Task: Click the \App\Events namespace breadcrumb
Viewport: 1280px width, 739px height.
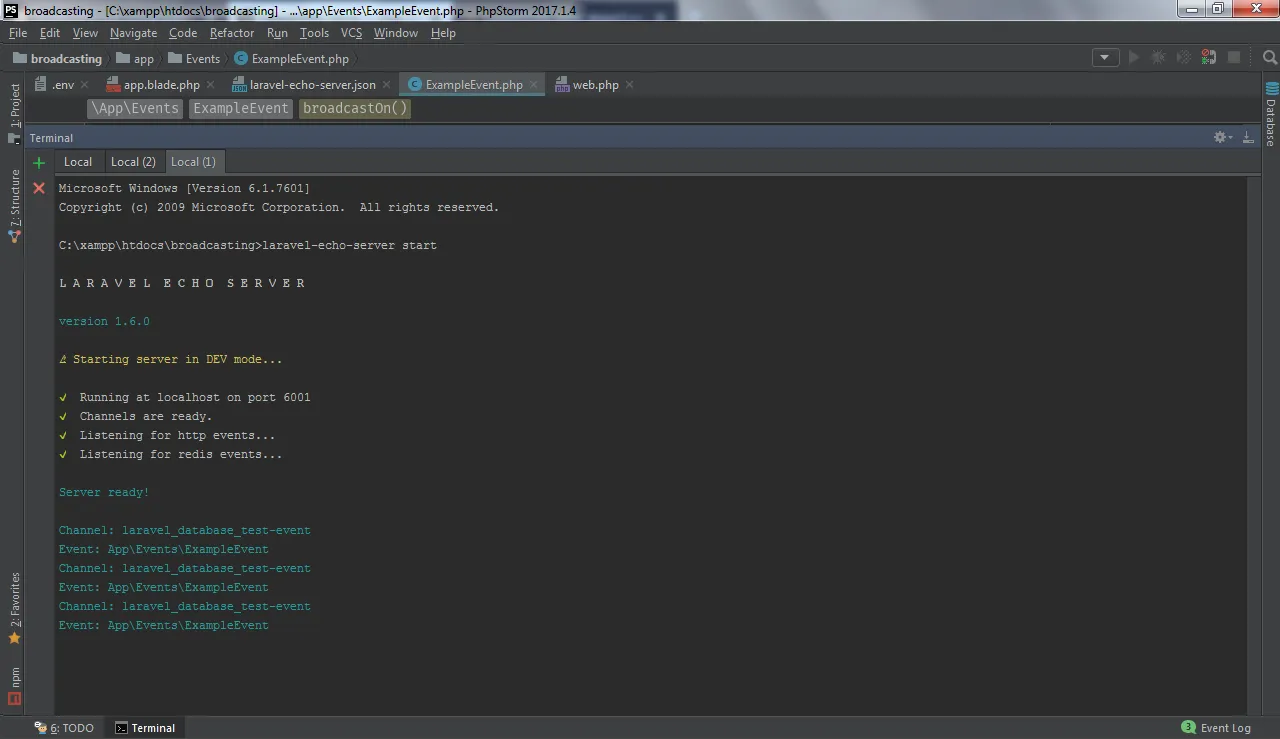Action: (x=135, y=108)
